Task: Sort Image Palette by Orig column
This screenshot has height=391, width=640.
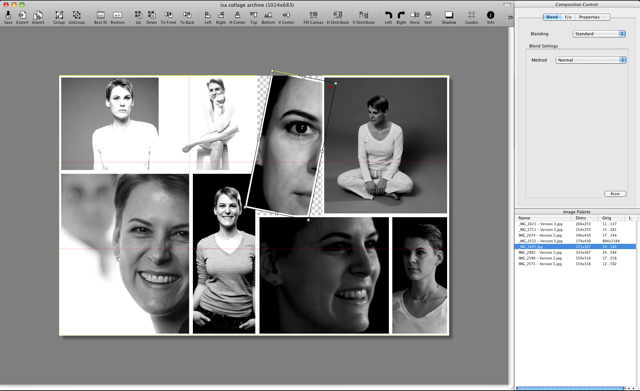Action: (x=612, y=218)
